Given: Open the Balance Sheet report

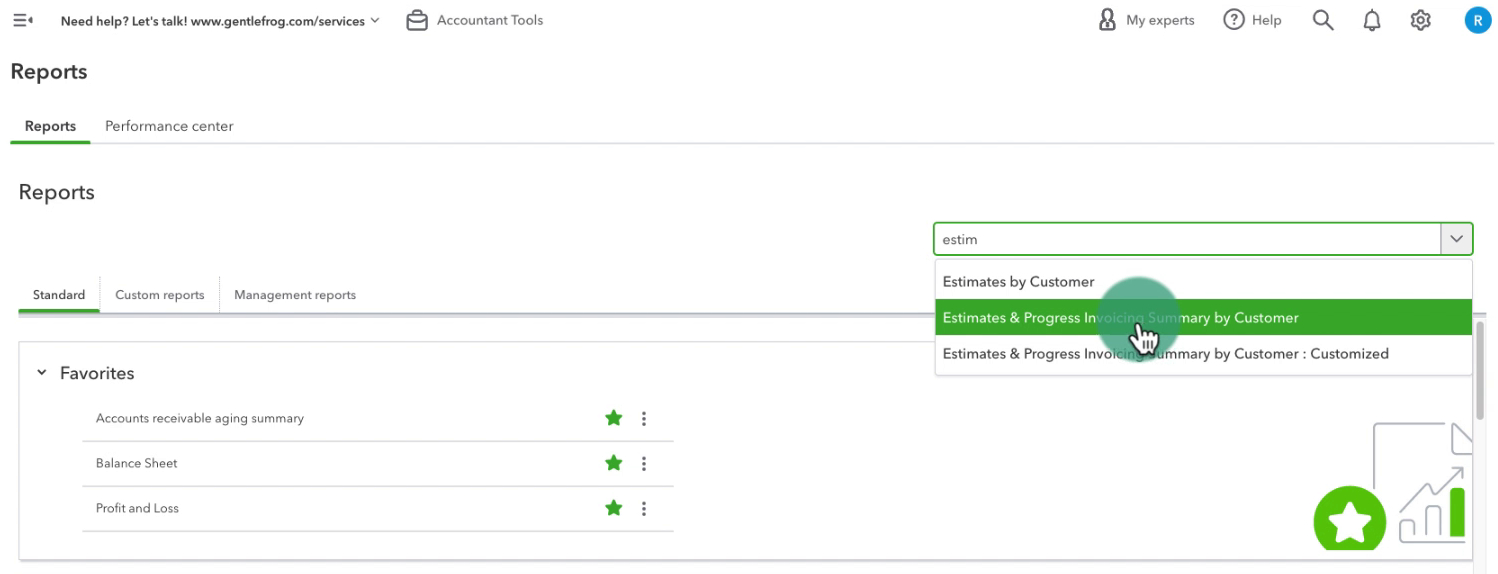Looking at the screenshot, I should pos(137,463).
